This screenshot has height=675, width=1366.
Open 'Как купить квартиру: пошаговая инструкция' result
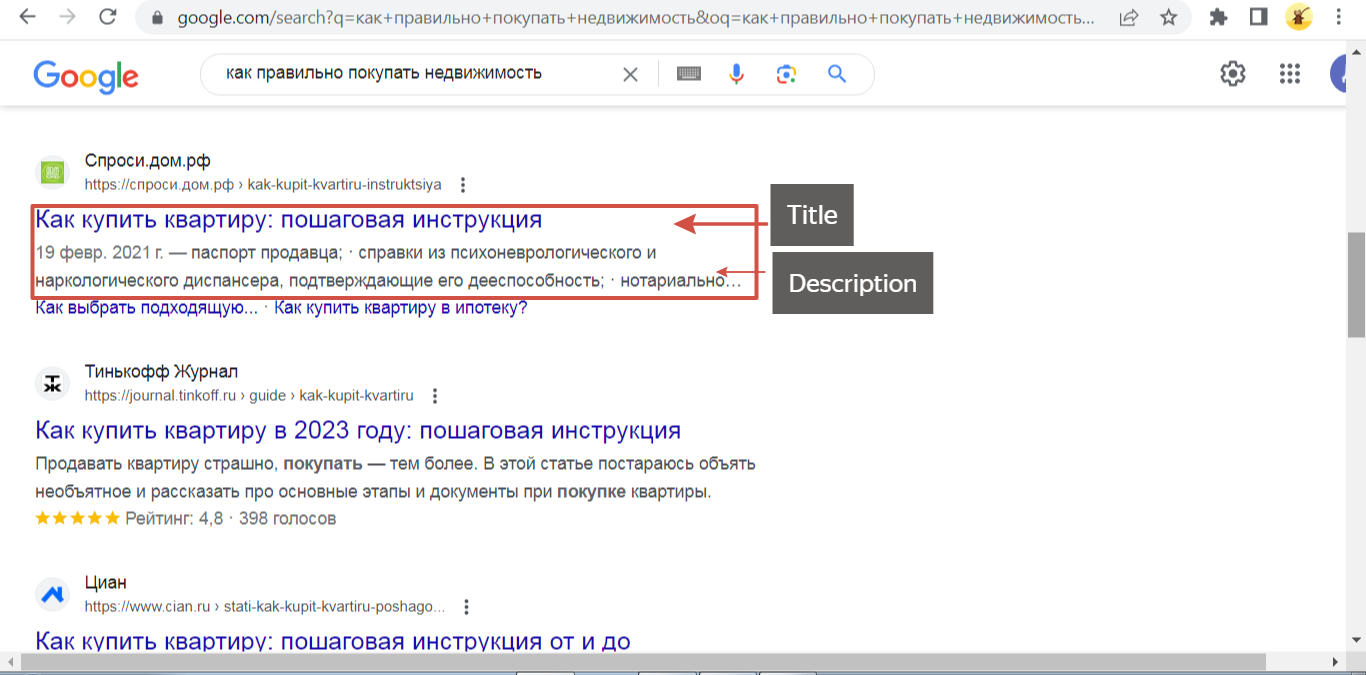click(x=288, y=220)
